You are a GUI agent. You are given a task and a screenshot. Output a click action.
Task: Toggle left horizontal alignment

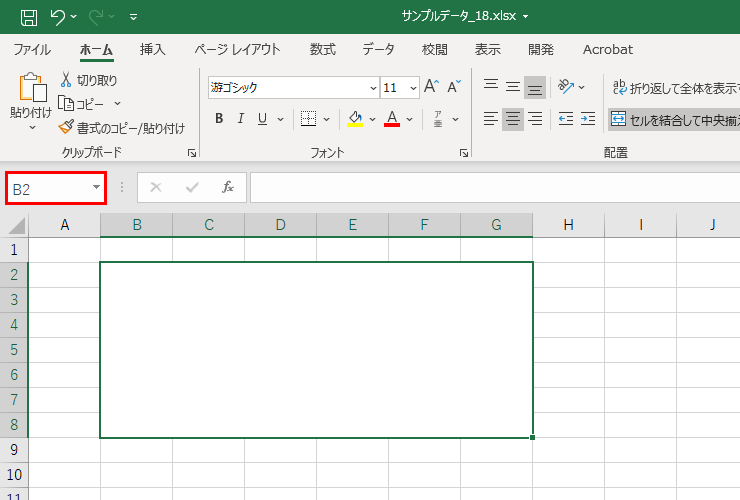(491, 119)
